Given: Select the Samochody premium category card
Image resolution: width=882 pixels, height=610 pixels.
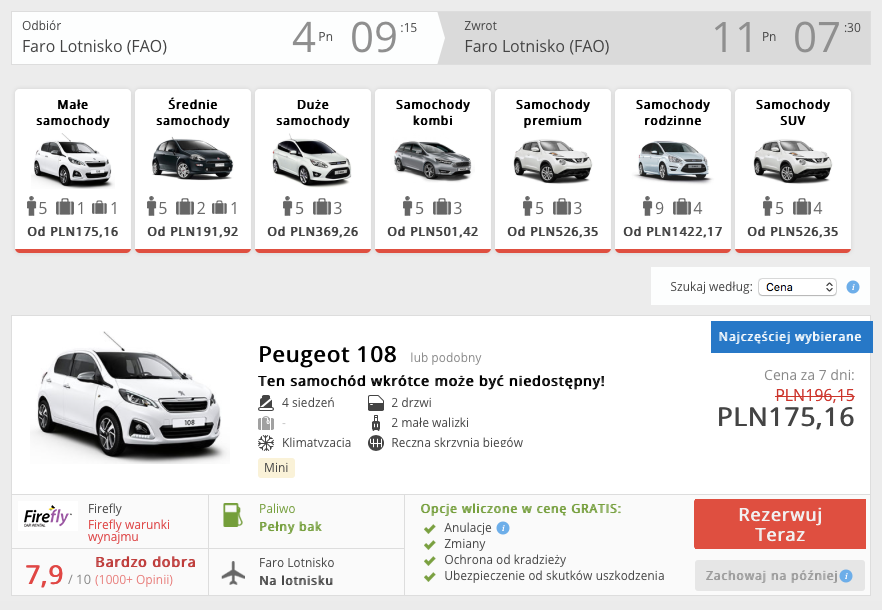Looking at the screenshot, I should click(x=553, y=171).
